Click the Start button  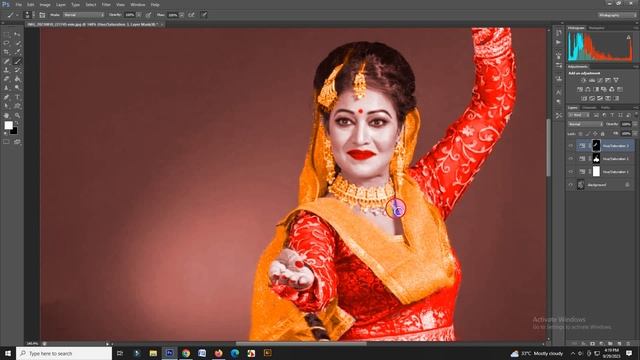pos(8,353)
